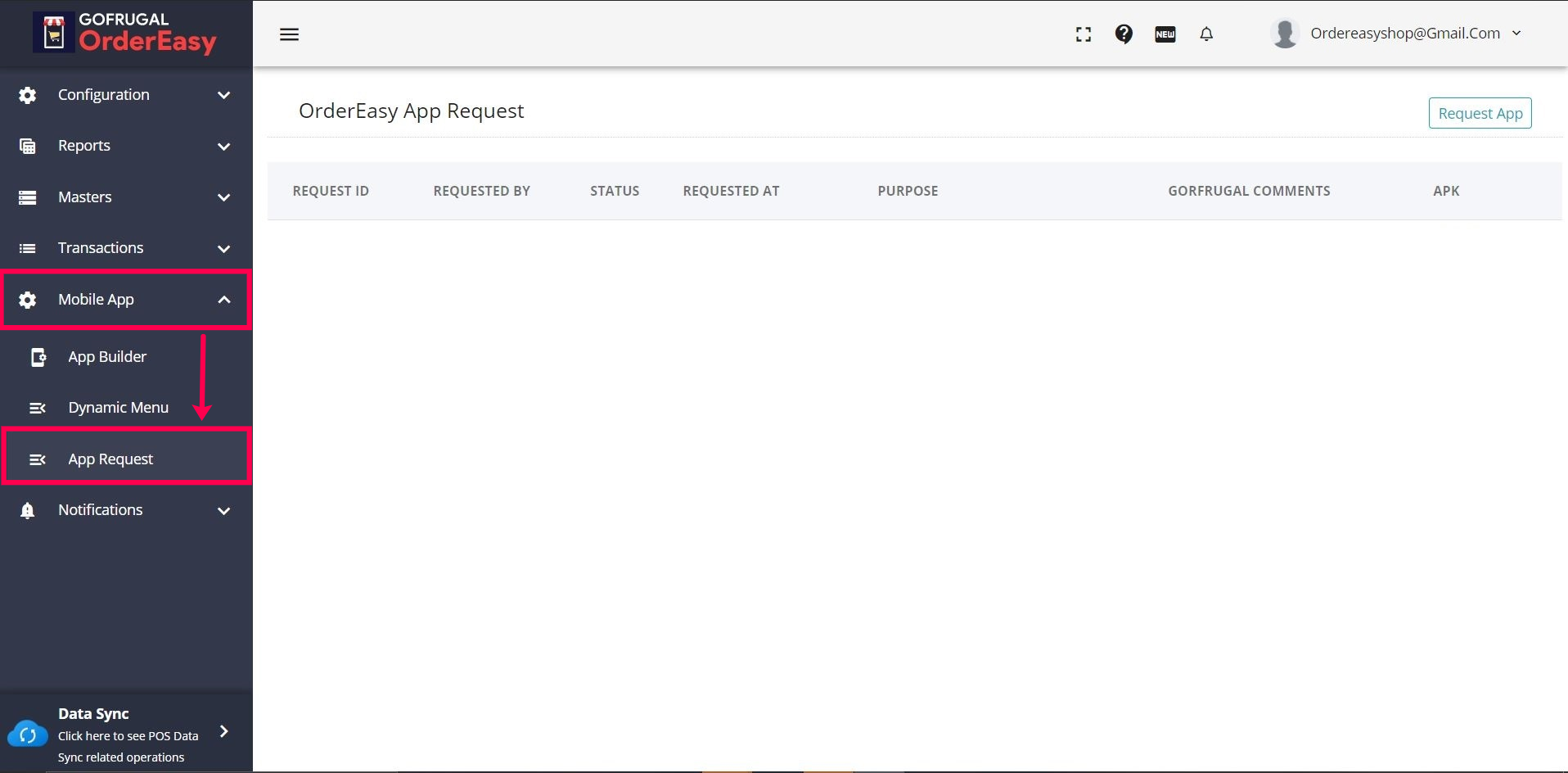Click the user avatar icon
Screen dimensions: 1568x773
click(x=1285, y=34)
